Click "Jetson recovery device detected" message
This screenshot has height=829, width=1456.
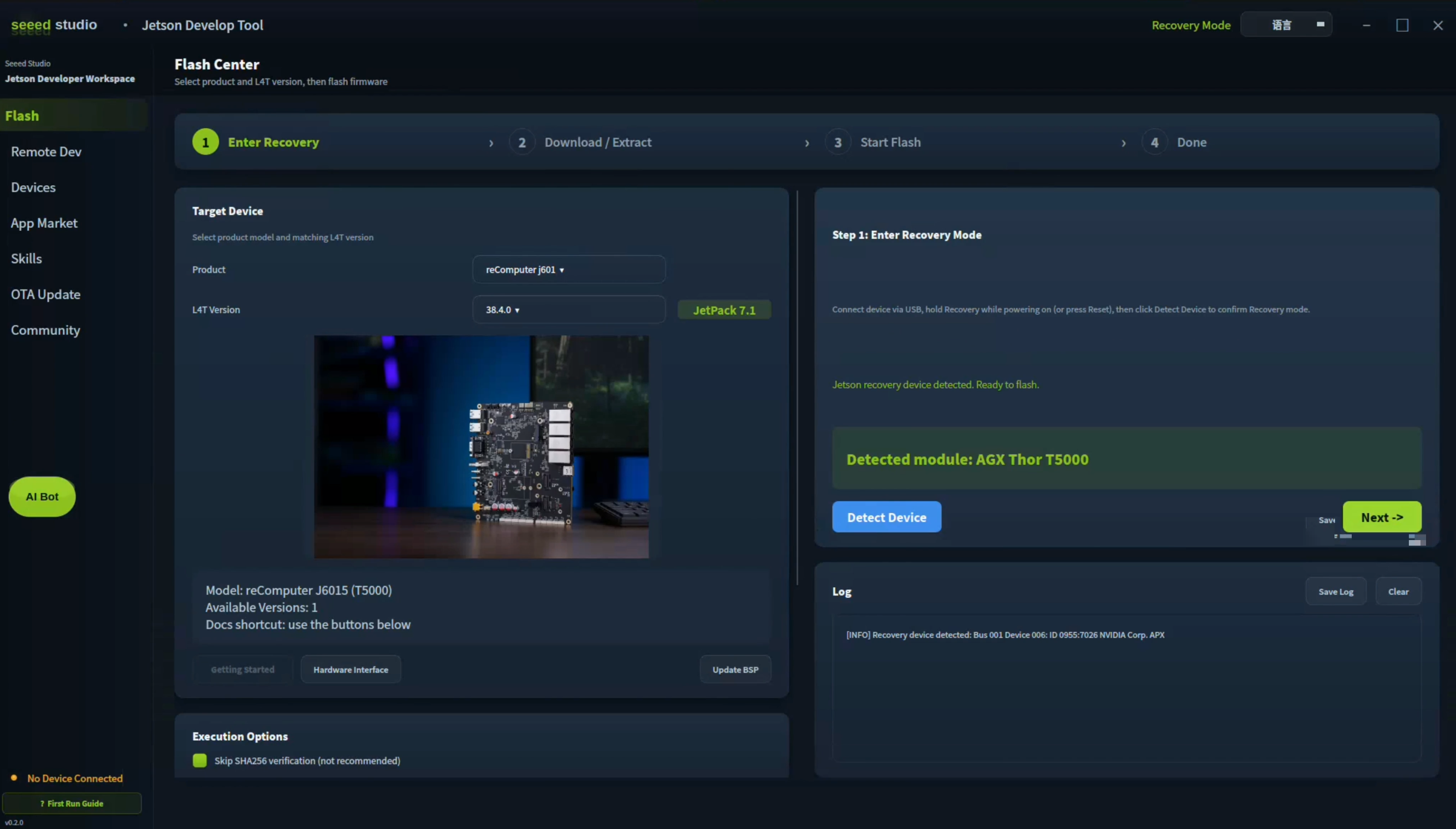[936, 385]
